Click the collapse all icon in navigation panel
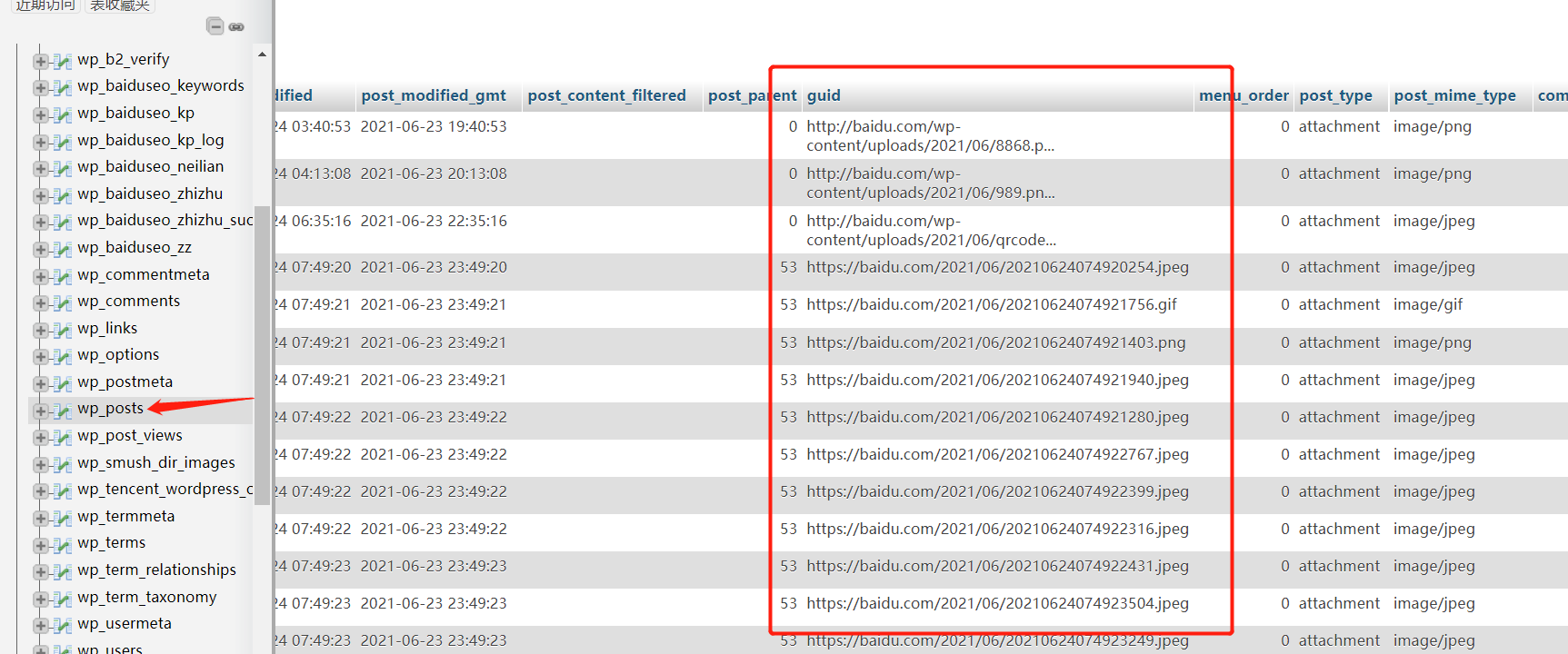Viewport: 1568px width, 654px height. (x=215, y=26)
